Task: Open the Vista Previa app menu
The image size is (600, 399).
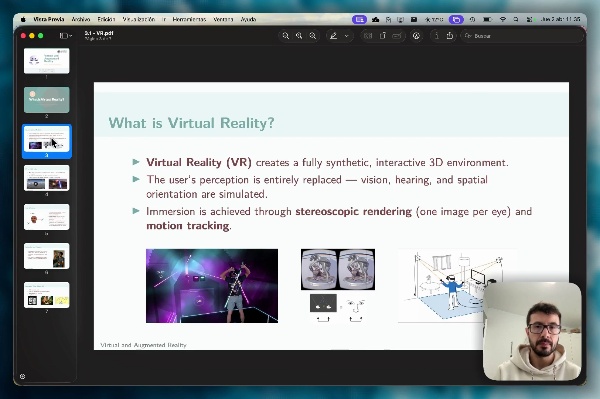Action: pos(49,19)
